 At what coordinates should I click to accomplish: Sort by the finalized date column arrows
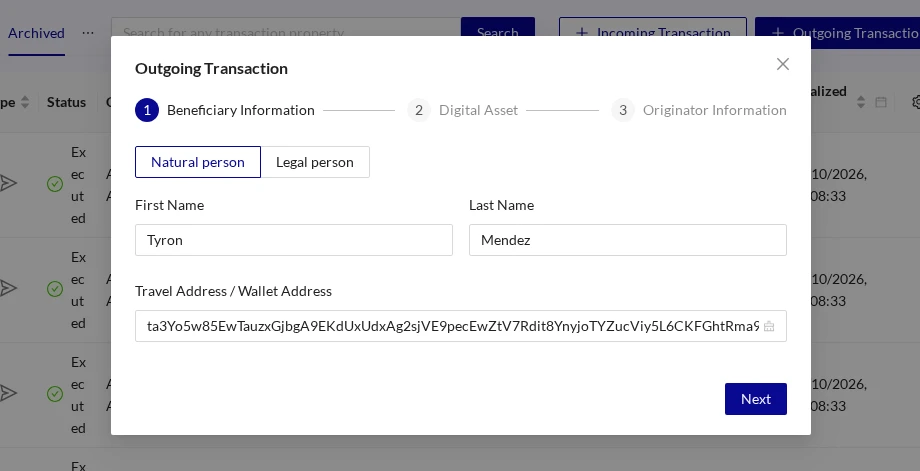click(861, 102)
